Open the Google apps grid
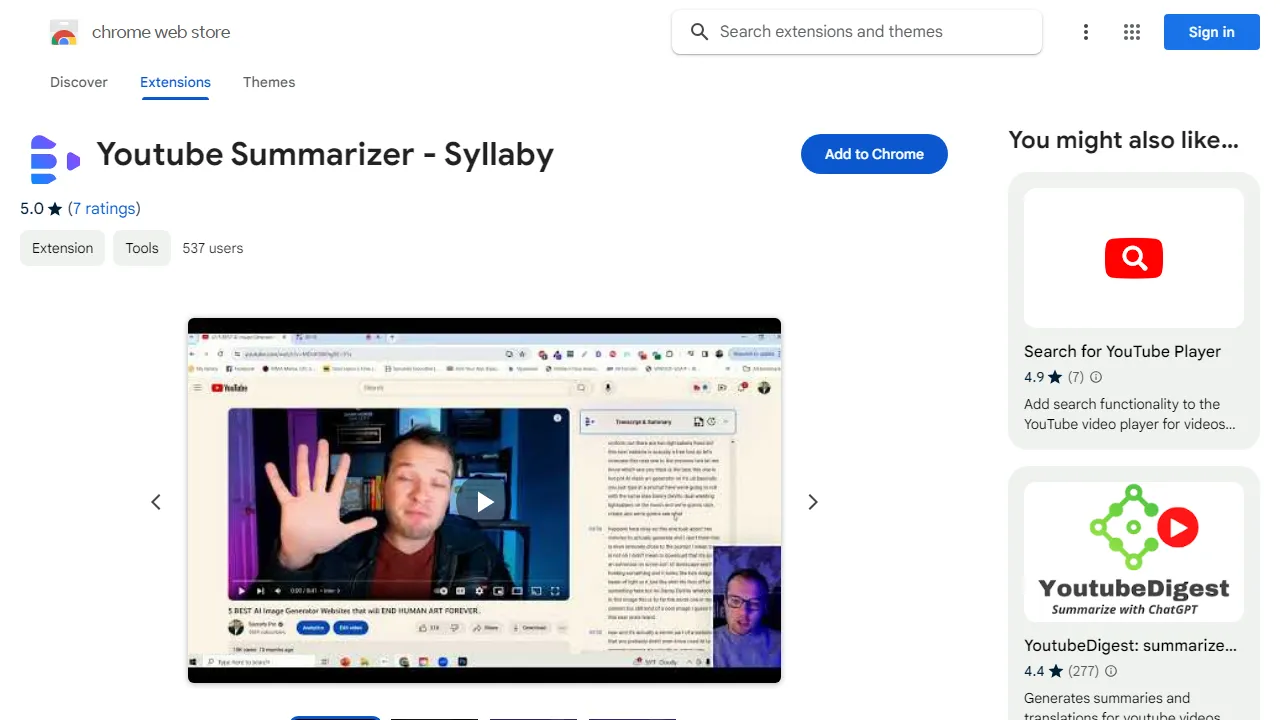 (x=1132, y=32)
